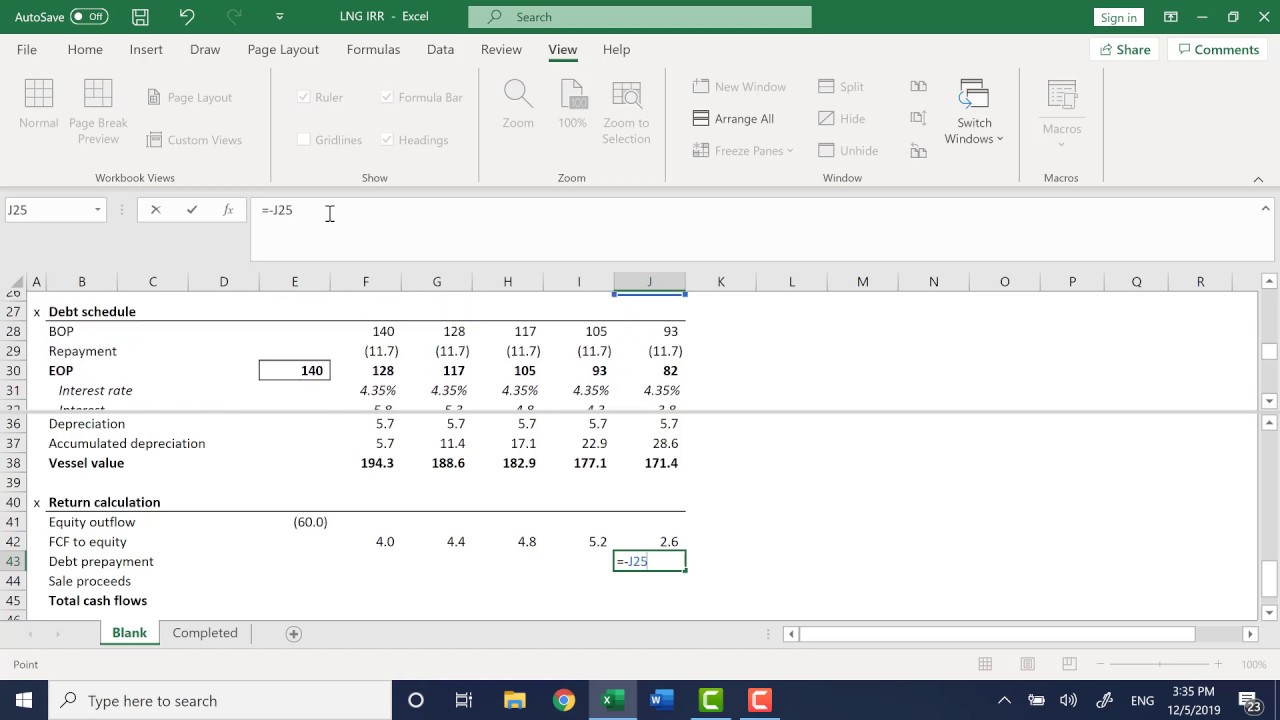Toggle the AutoSave switch
This screenshot has width=1280, height=720.
(89, 17)
